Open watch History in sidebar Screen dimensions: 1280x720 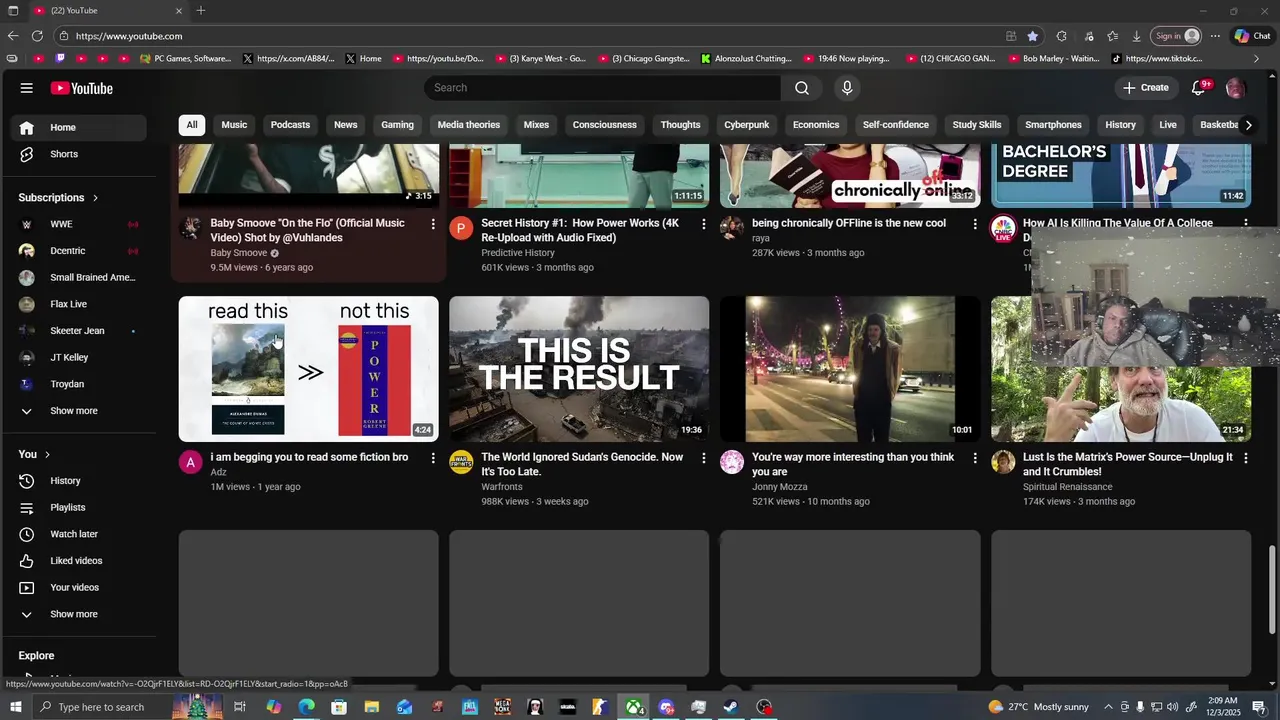click(78, 481)
